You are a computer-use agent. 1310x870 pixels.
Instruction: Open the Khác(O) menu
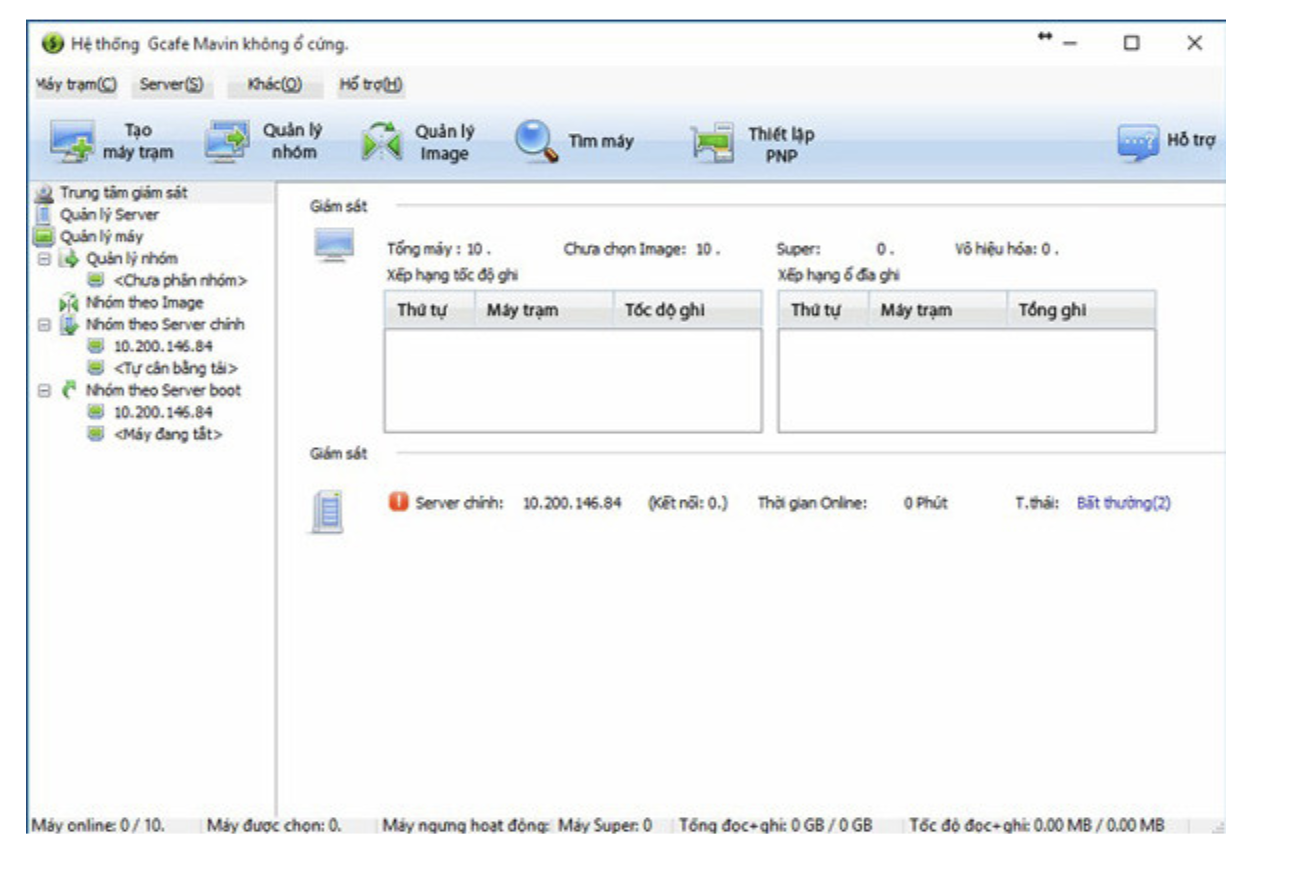274,85
